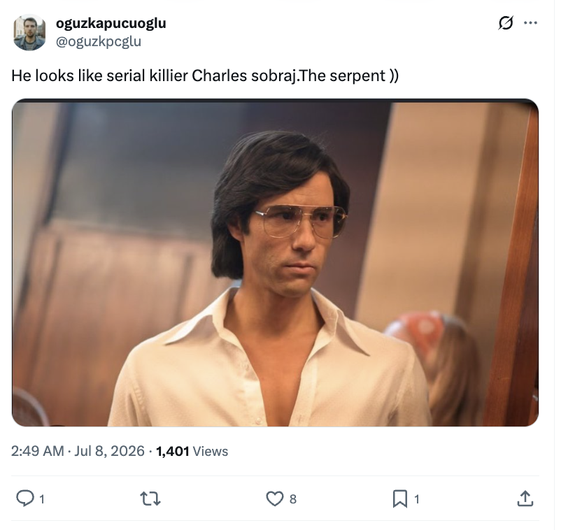
Task: Click the reply count of 1
Action: point(42,499)
